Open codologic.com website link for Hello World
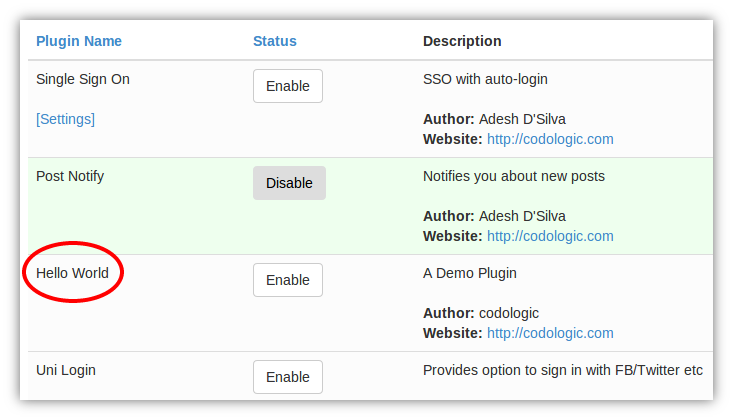Image resolution: width=733 pixels, height=420 pixels. tap(550, 333)
